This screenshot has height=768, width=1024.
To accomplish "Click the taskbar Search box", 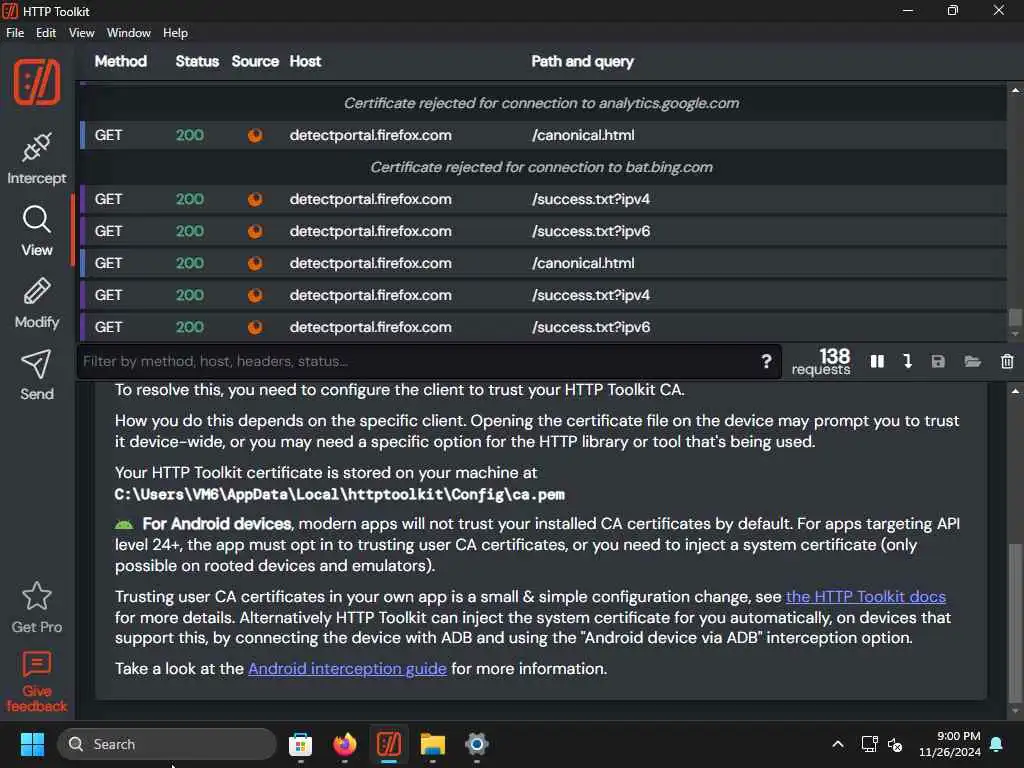I will (167, 744).
